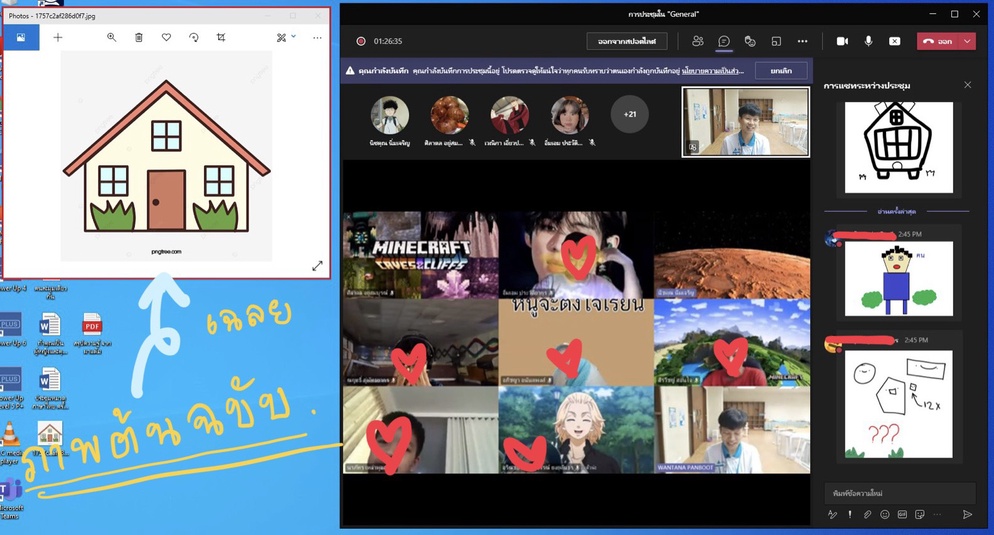This screenshot has width=994, height=535.
Task: Select the crop tool in Photos
Action: pyautogui.click(x=221, y=38)
